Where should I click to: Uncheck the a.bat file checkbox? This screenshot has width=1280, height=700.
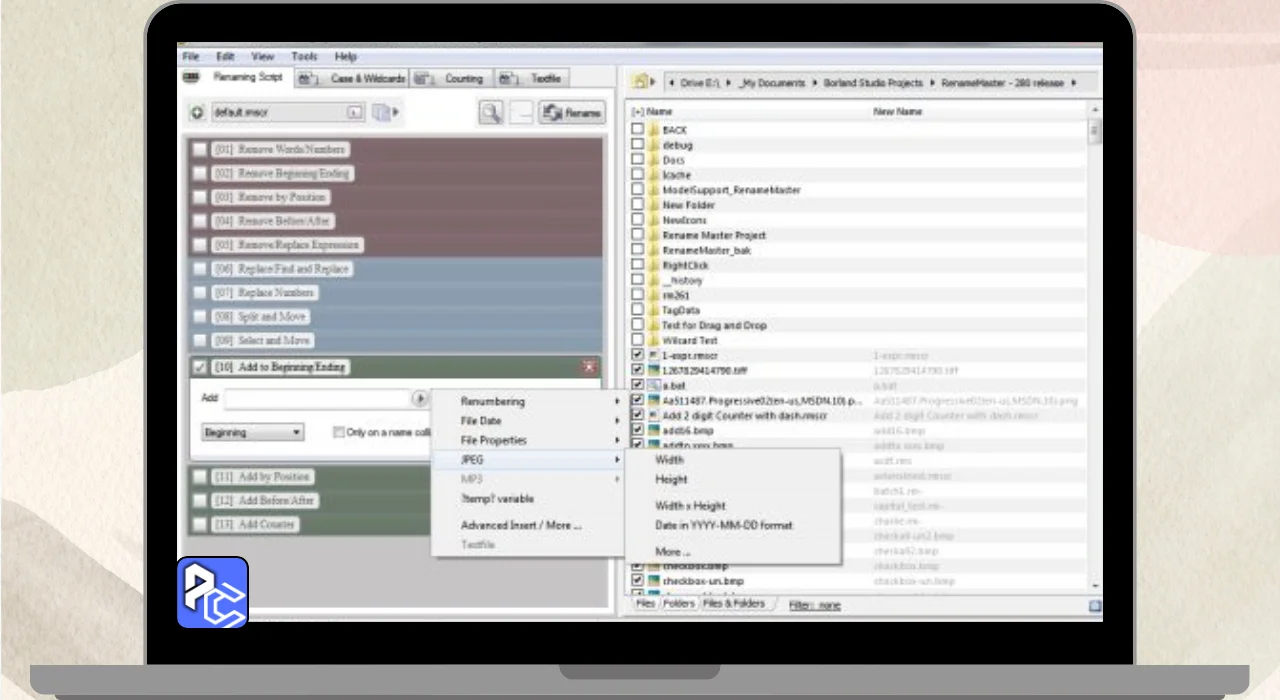638,385
